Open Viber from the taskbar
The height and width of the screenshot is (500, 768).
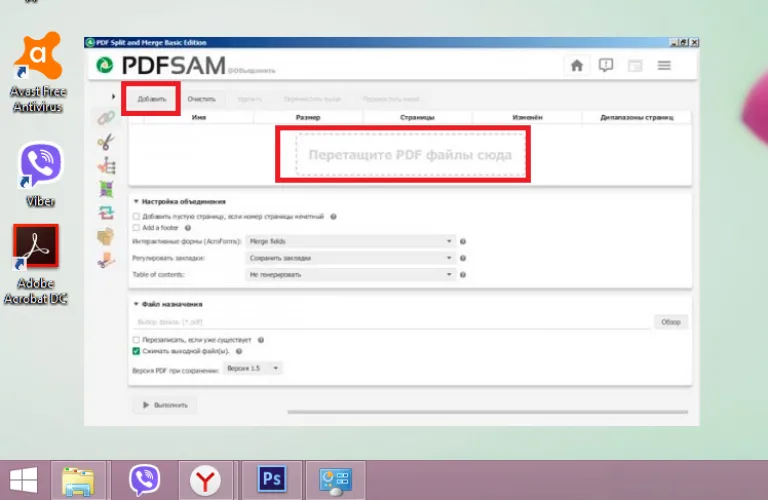[144, 480]
